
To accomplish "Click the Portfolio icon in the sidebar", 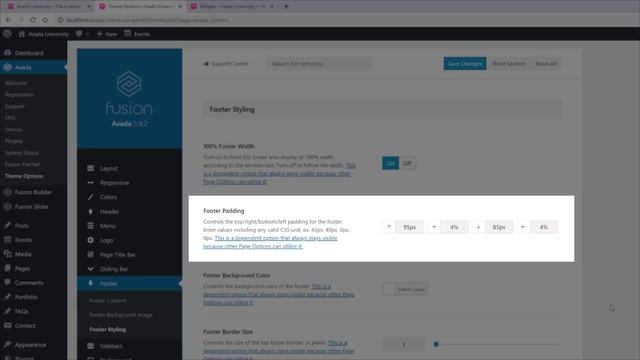I will click(x=7, y=297).
